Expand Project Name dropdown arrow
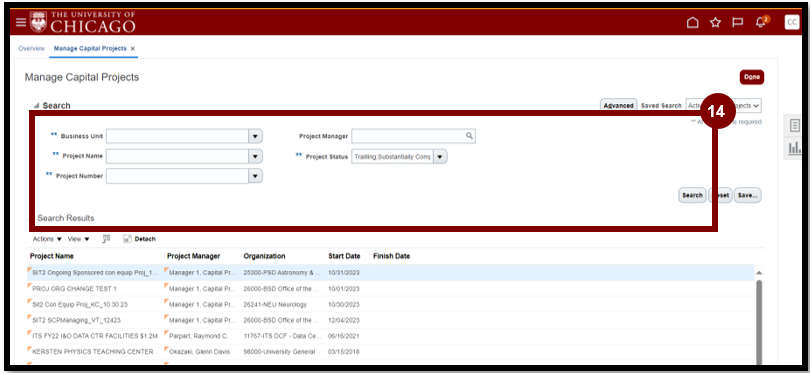Viewport: 810px width, 373px height. coord(255,156)
